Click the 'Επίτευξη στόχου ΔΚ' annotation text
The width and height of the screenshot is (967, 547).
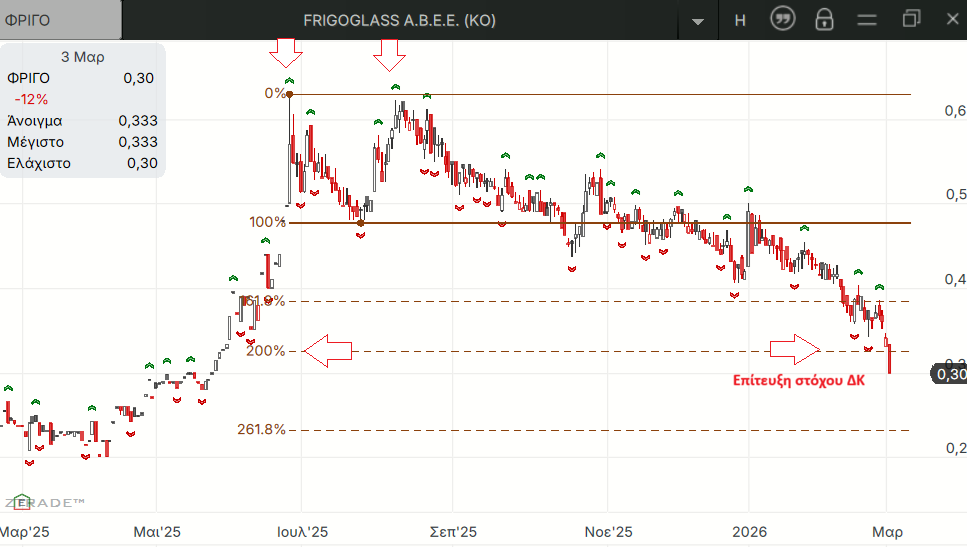click(x=798, y=381)
